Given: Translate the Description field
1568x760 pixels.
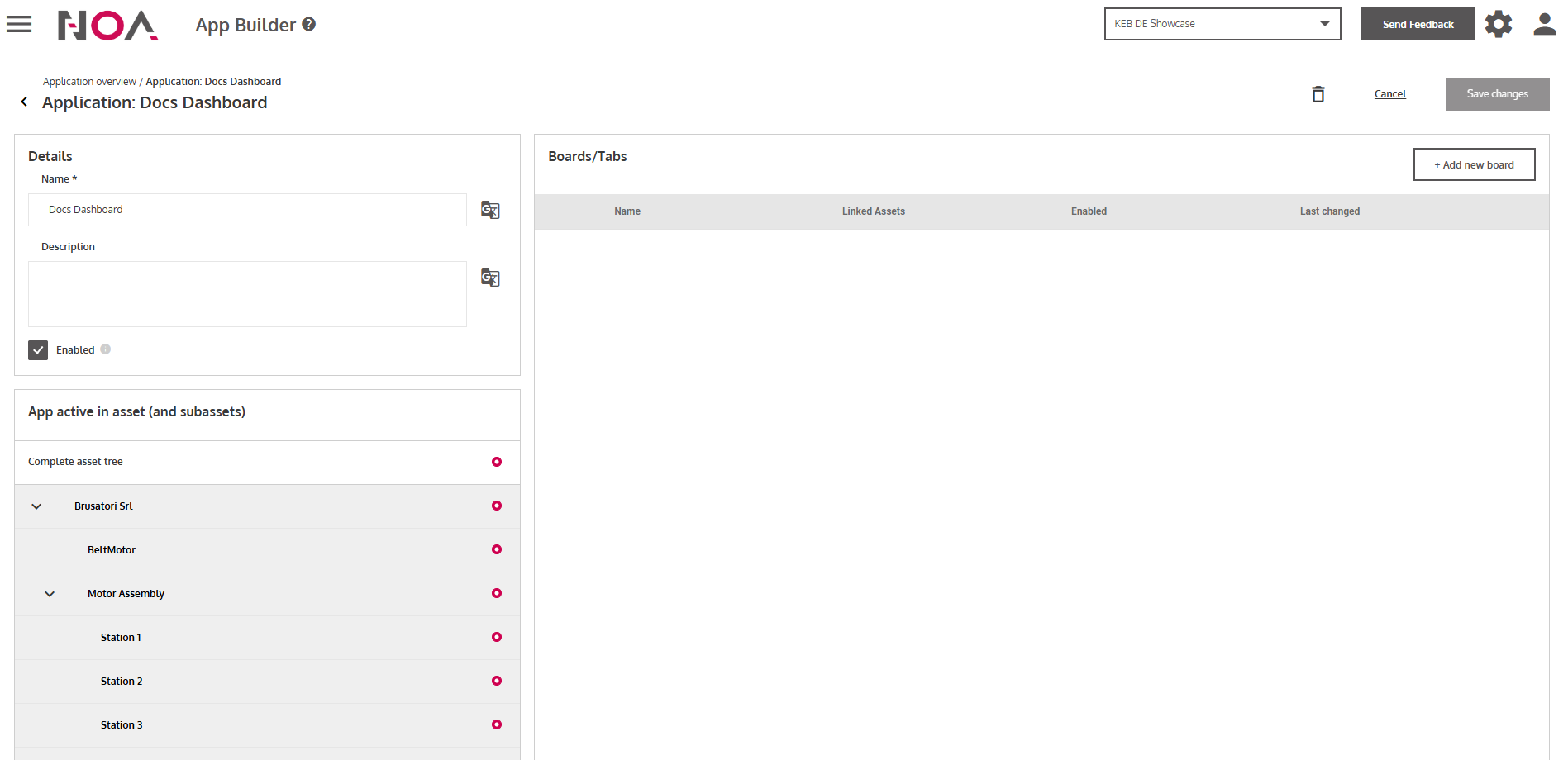Looking at the screenshot, I should [x=490, y=278].
